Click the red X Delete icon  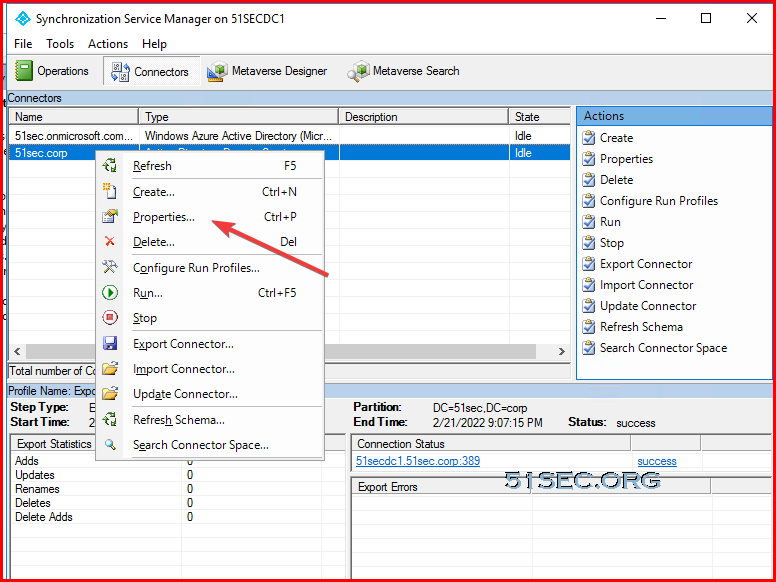pos(110,242)
